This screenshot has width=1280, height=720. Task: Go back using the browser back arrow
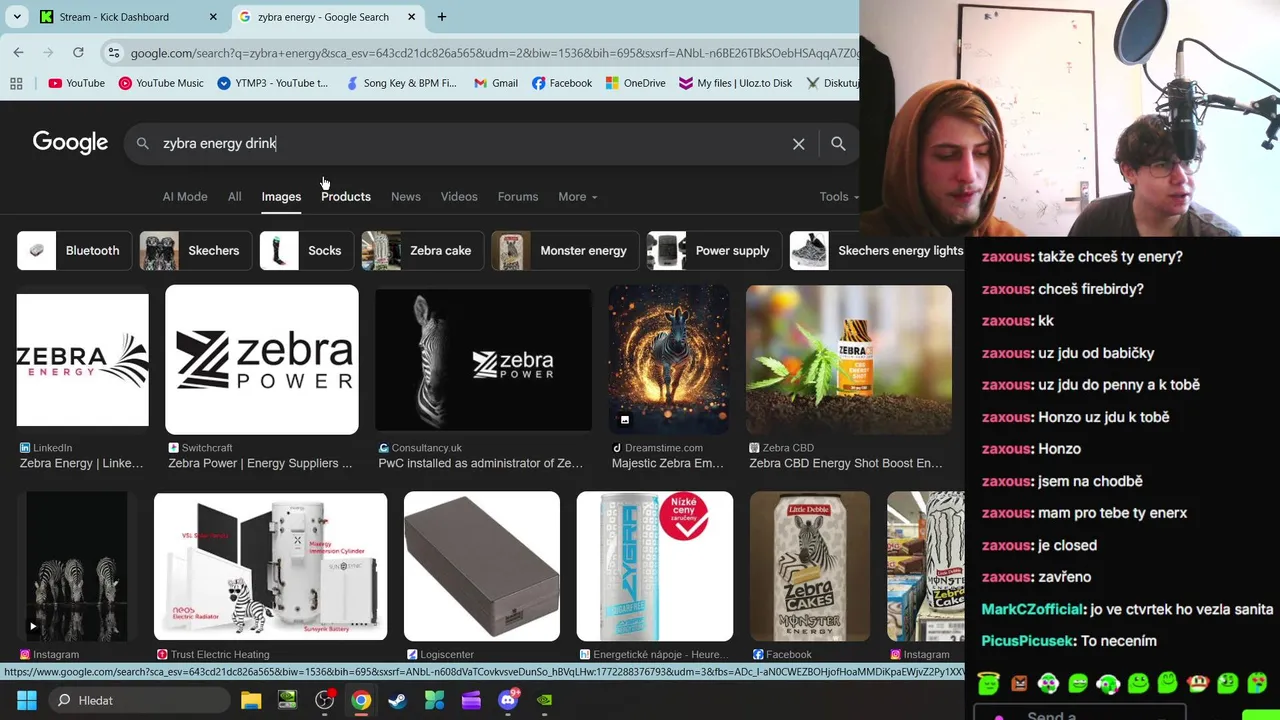coord(19,52)
